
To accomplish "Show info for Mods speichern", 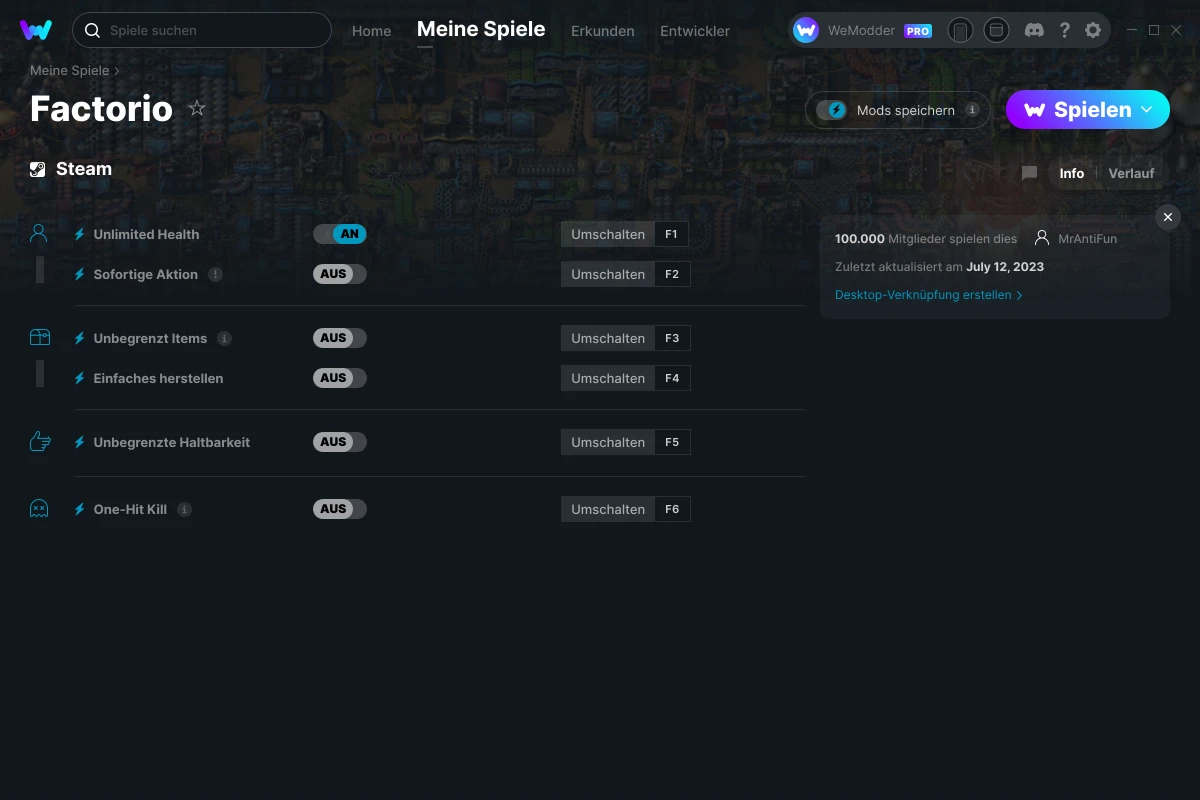I will [972, 110].
